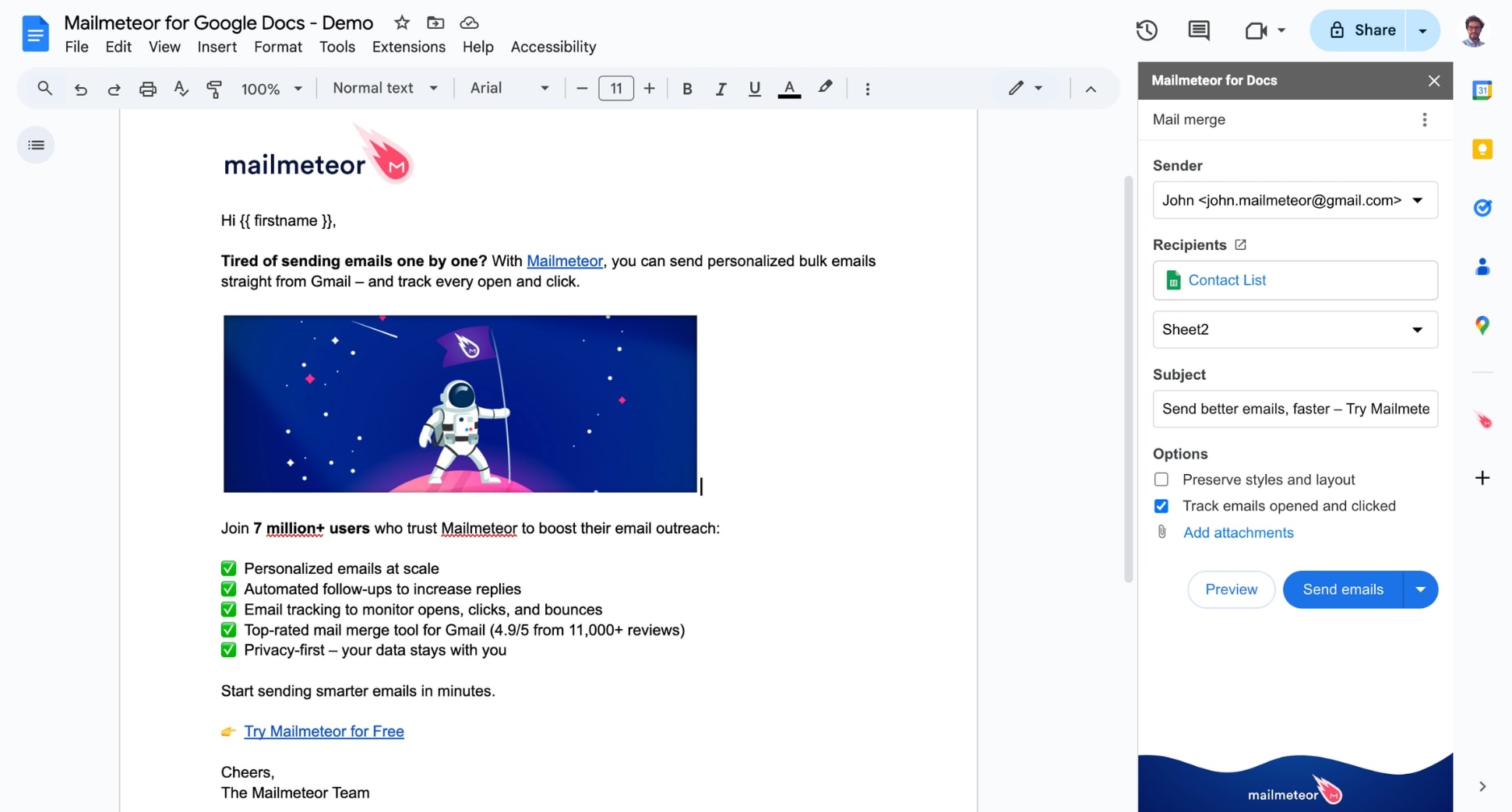
Task: Open the zoom 100% dropdown
Action: [x=271, y=89]
